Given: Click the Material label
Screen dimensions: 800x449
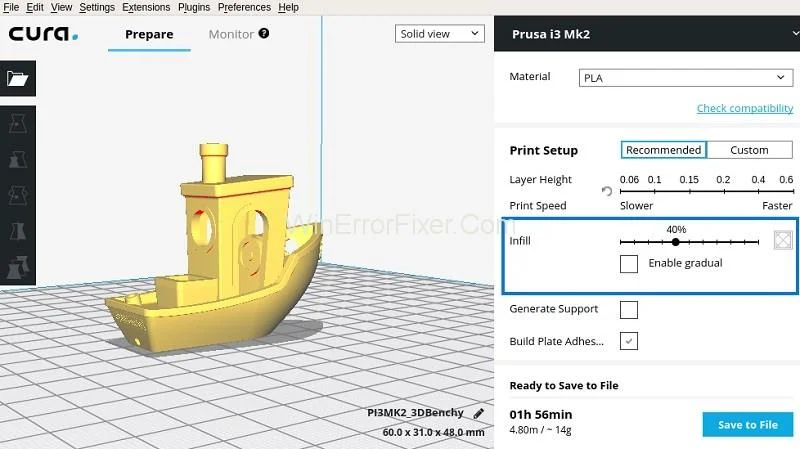Looking at the screenshot, I should 530,77.
